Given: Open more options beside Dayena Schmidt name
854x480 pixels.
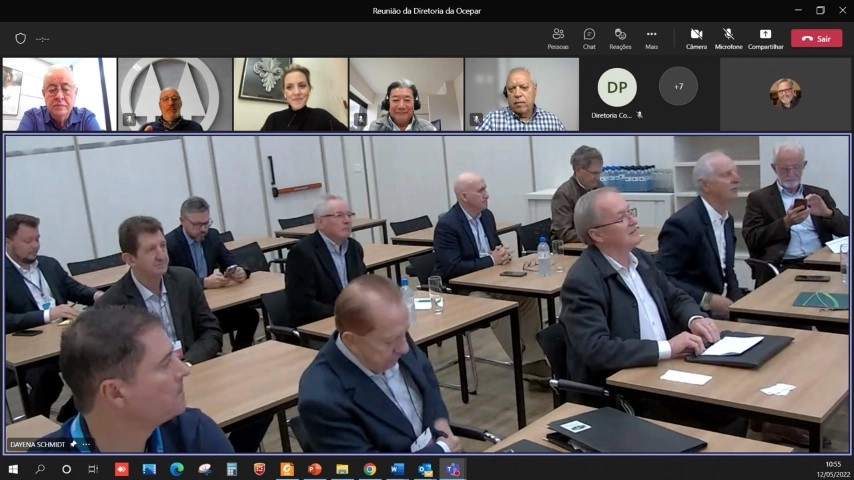Looking at the screenshot, I should 86,445.
